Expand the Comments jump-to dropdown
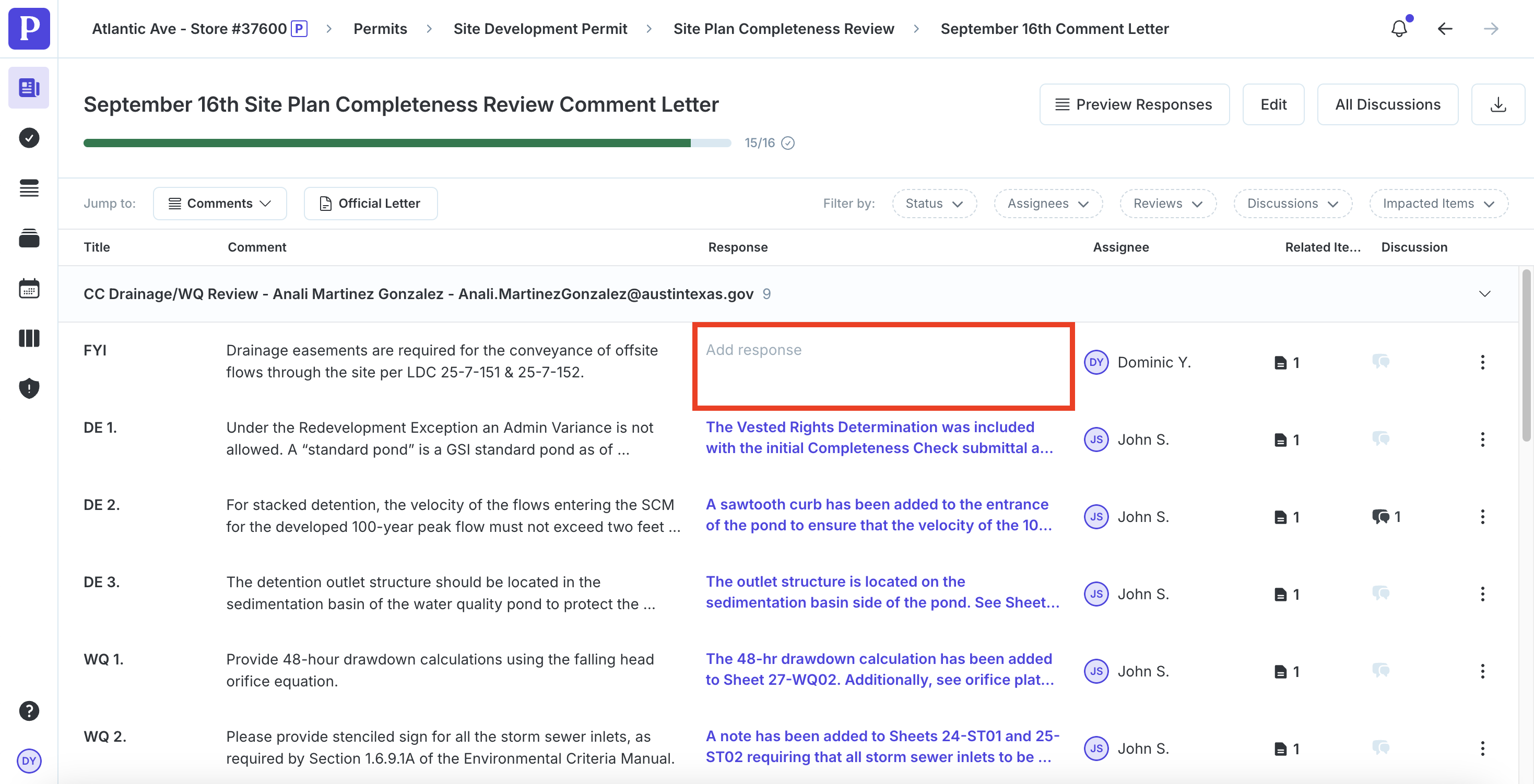1534x784 pixels. pyautogui.click(x=220, y=204)
